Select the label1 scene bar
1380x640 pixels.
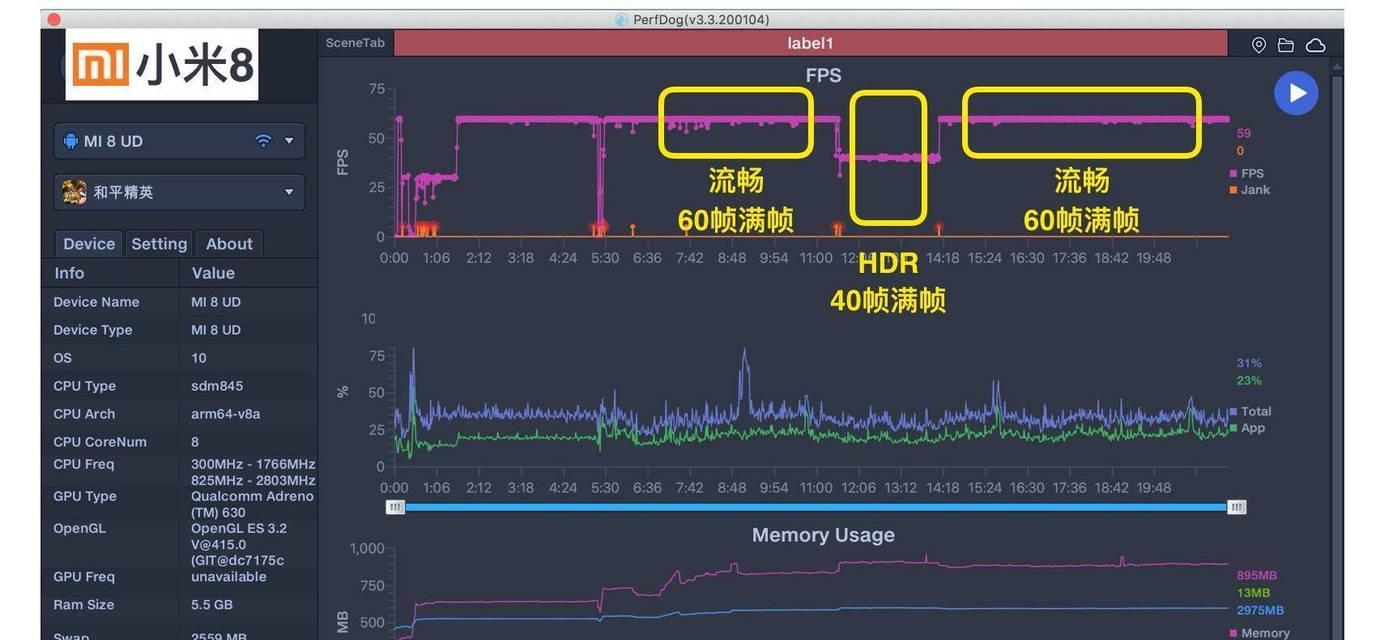[810, 43]
